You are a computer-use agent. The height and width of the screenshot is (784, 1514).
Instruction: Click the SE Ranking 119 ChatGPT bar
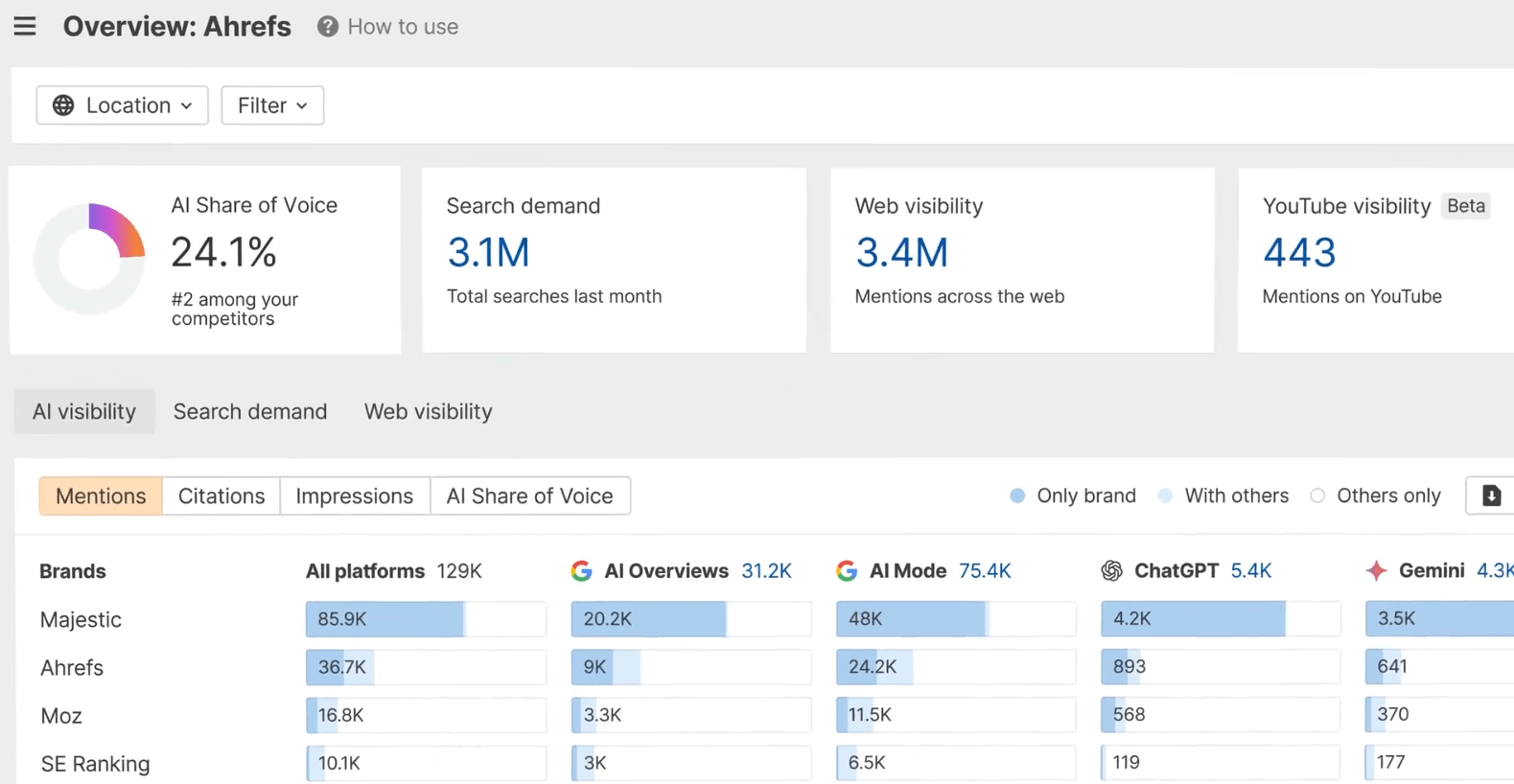(1221, 763)
